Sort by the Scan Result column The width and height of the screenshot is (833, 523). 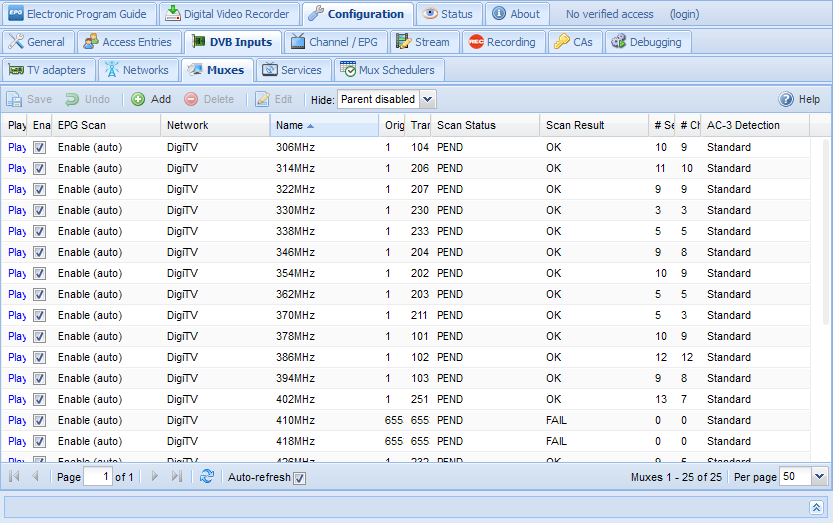pyautogui.click(x=594, y=125)
